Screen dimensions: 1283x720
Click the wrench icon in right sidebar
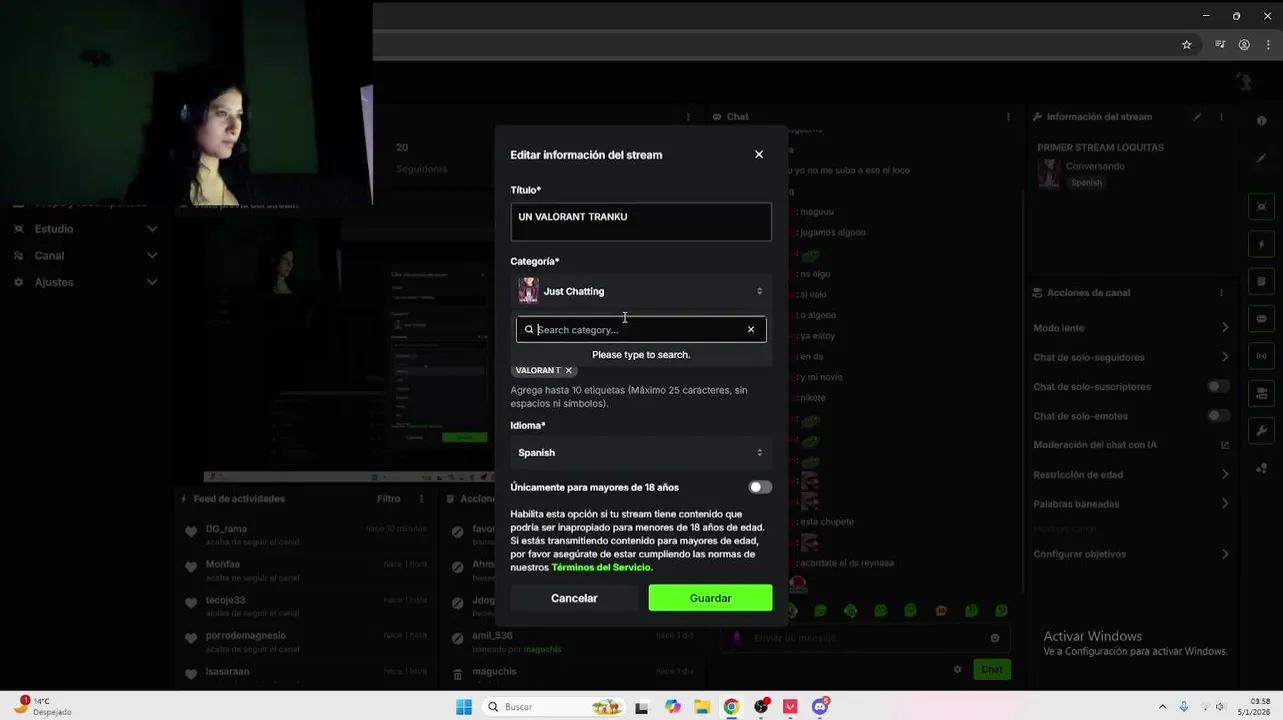pos(1261,431)
